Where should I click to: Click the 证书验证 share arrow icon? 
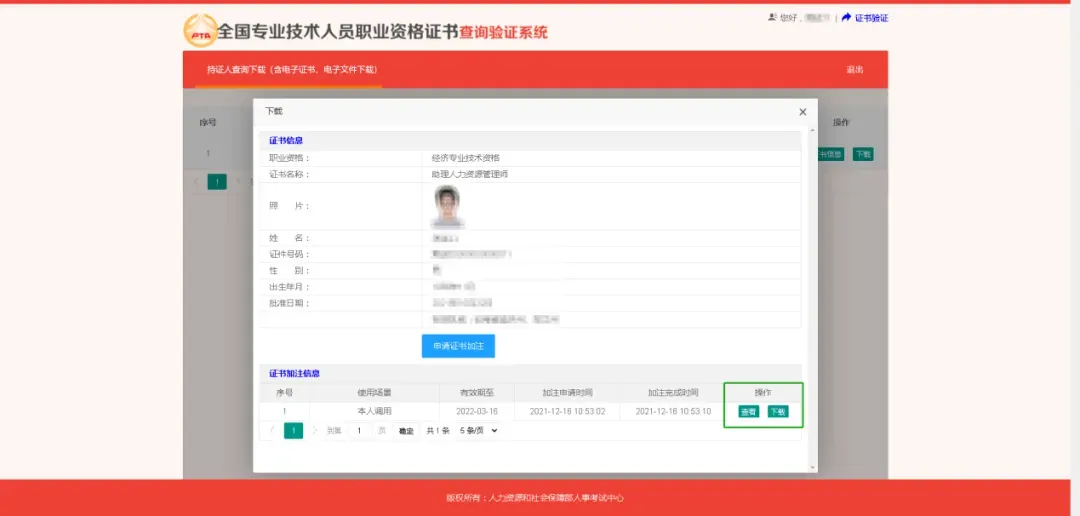pos(847,17)
